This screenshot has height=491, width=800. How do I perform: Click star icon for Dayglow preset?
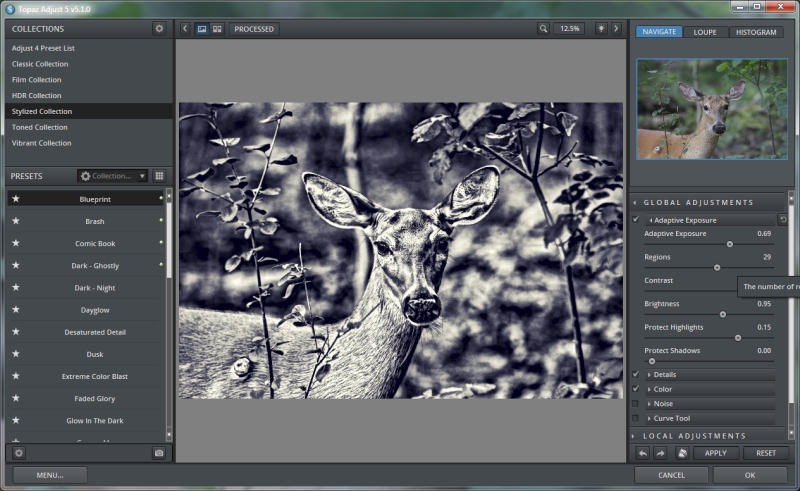click(x=16, y=309)
